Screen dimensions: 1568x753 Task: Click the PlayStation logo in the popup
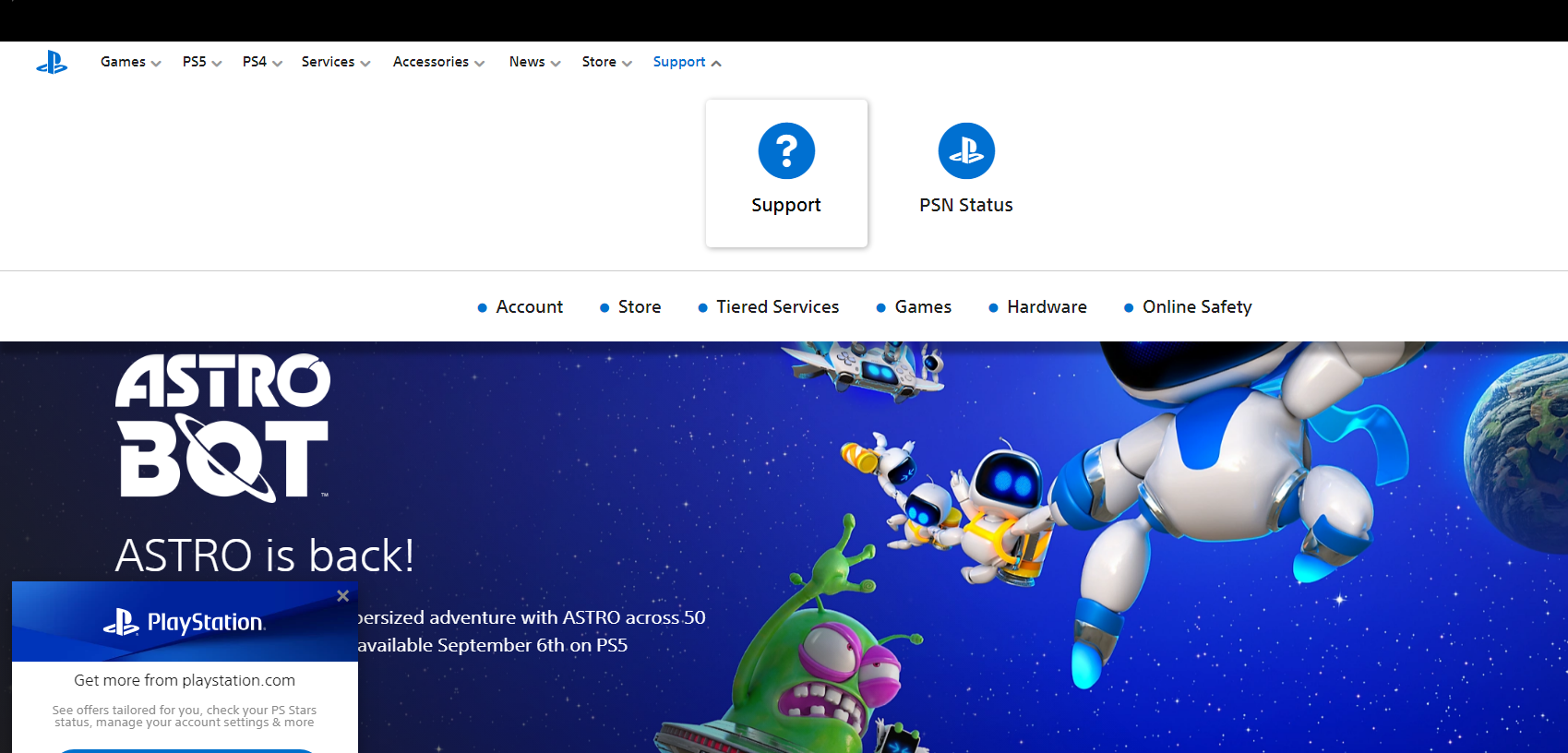185,623
